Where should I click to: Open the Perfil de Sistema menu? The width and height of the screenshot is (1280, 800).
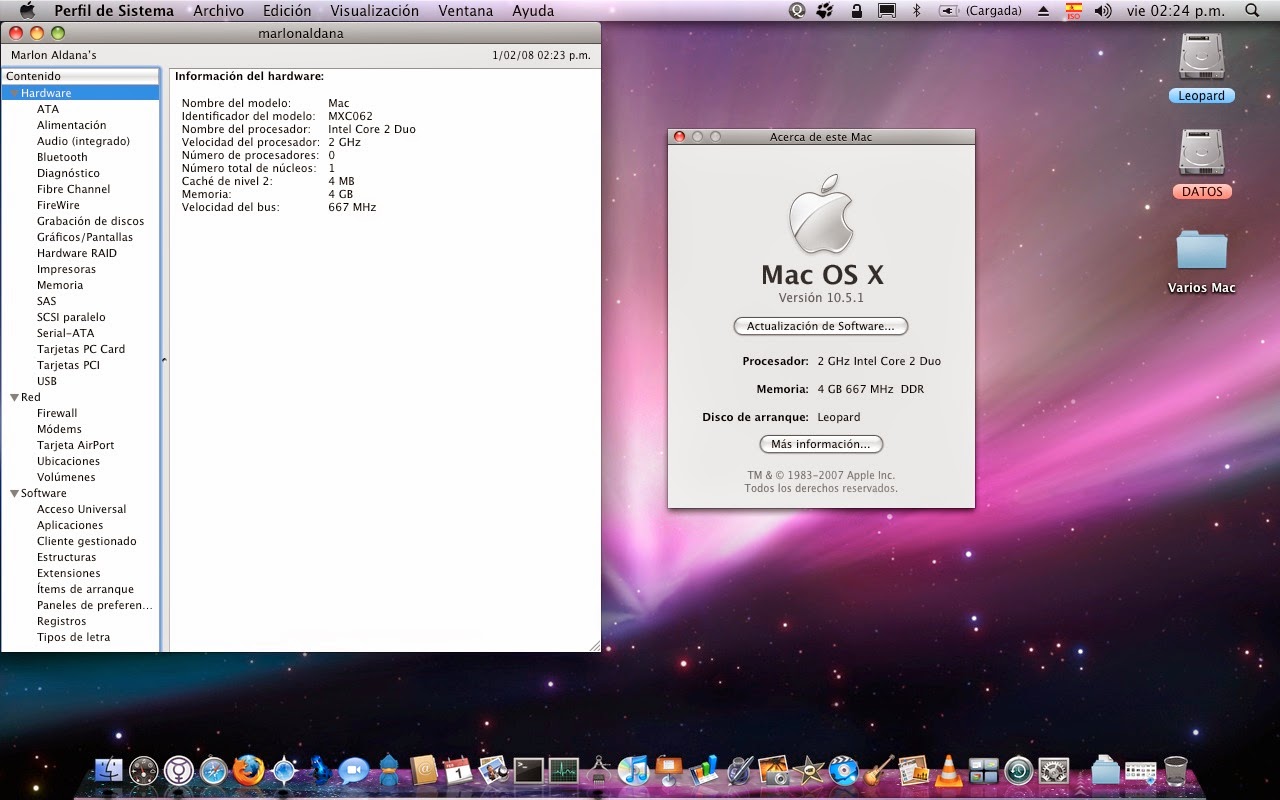point(113,11)
